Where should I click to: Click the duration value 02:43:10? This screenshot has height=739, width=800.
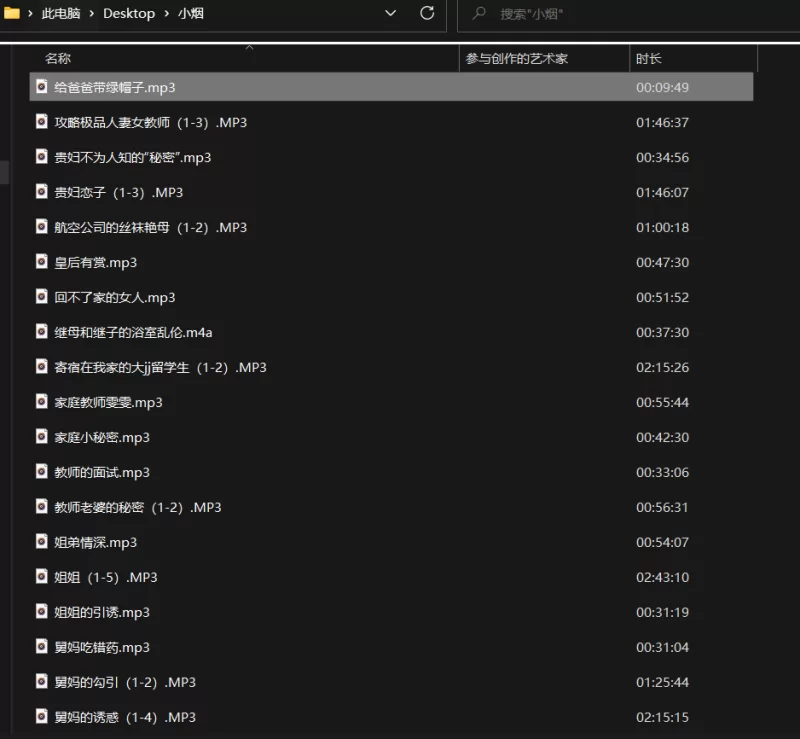tap(662, 577)
